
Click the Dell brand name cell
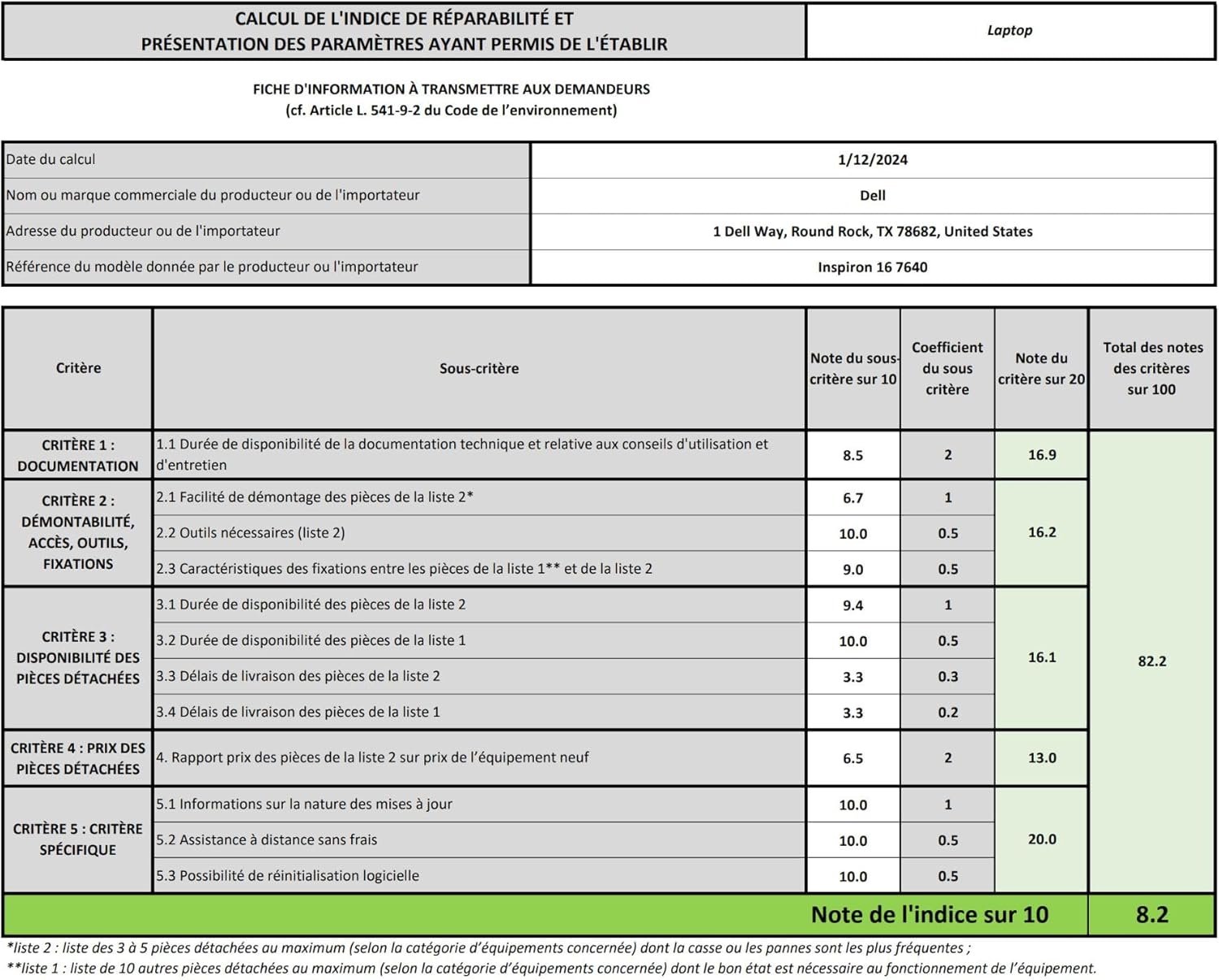[x=872, y=196]
